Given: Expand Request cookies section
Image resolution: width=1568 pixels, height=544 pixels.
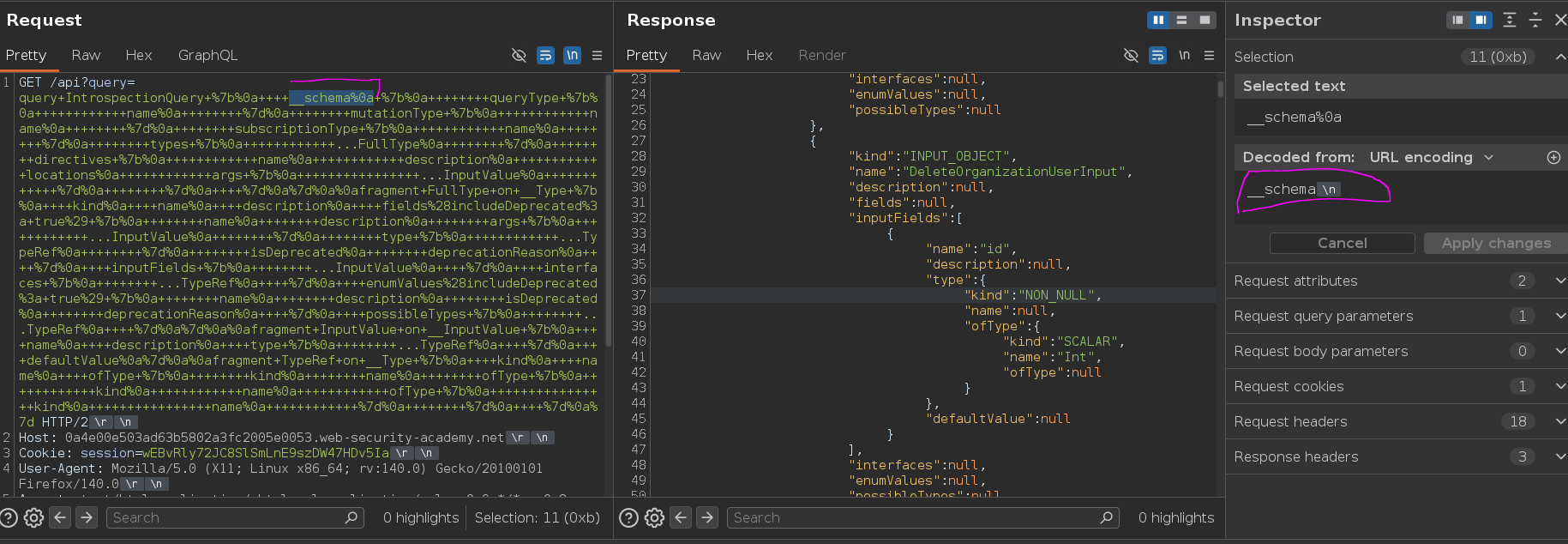Looking at the screenshot, I should point(1397,386).
